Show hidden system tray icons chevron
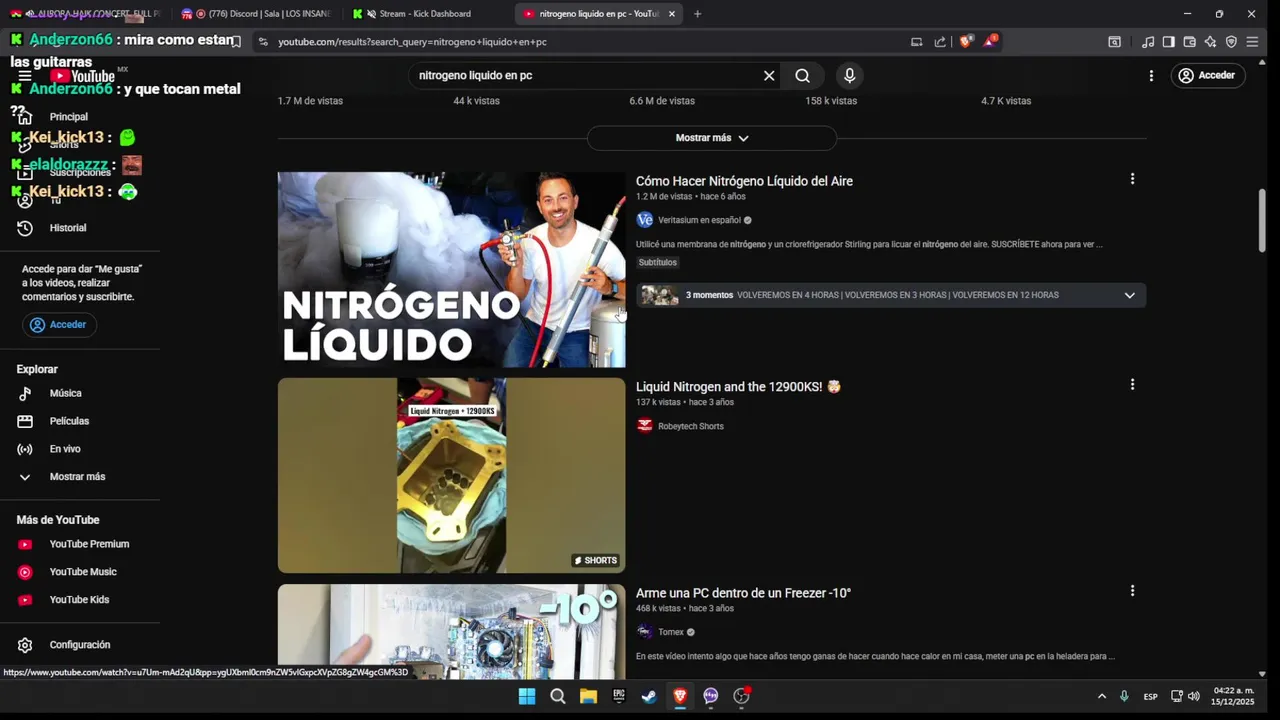Viewport: 1280px width, 720px height. (1102, 696)
